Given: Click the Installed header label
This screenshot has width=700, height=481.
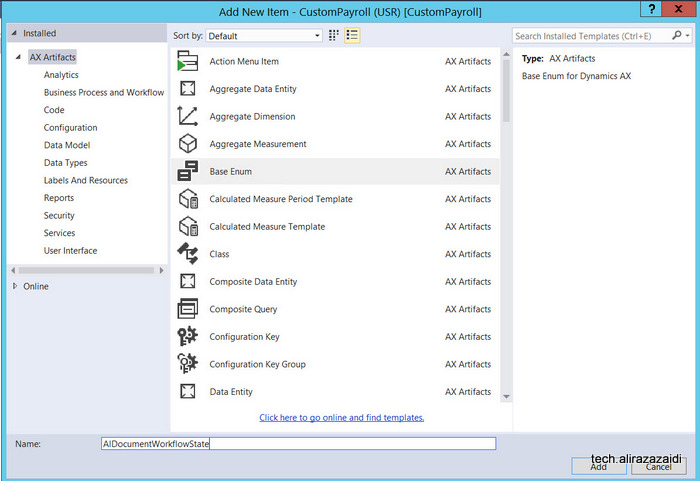Looking at the screenshot, I should (40, 33).
